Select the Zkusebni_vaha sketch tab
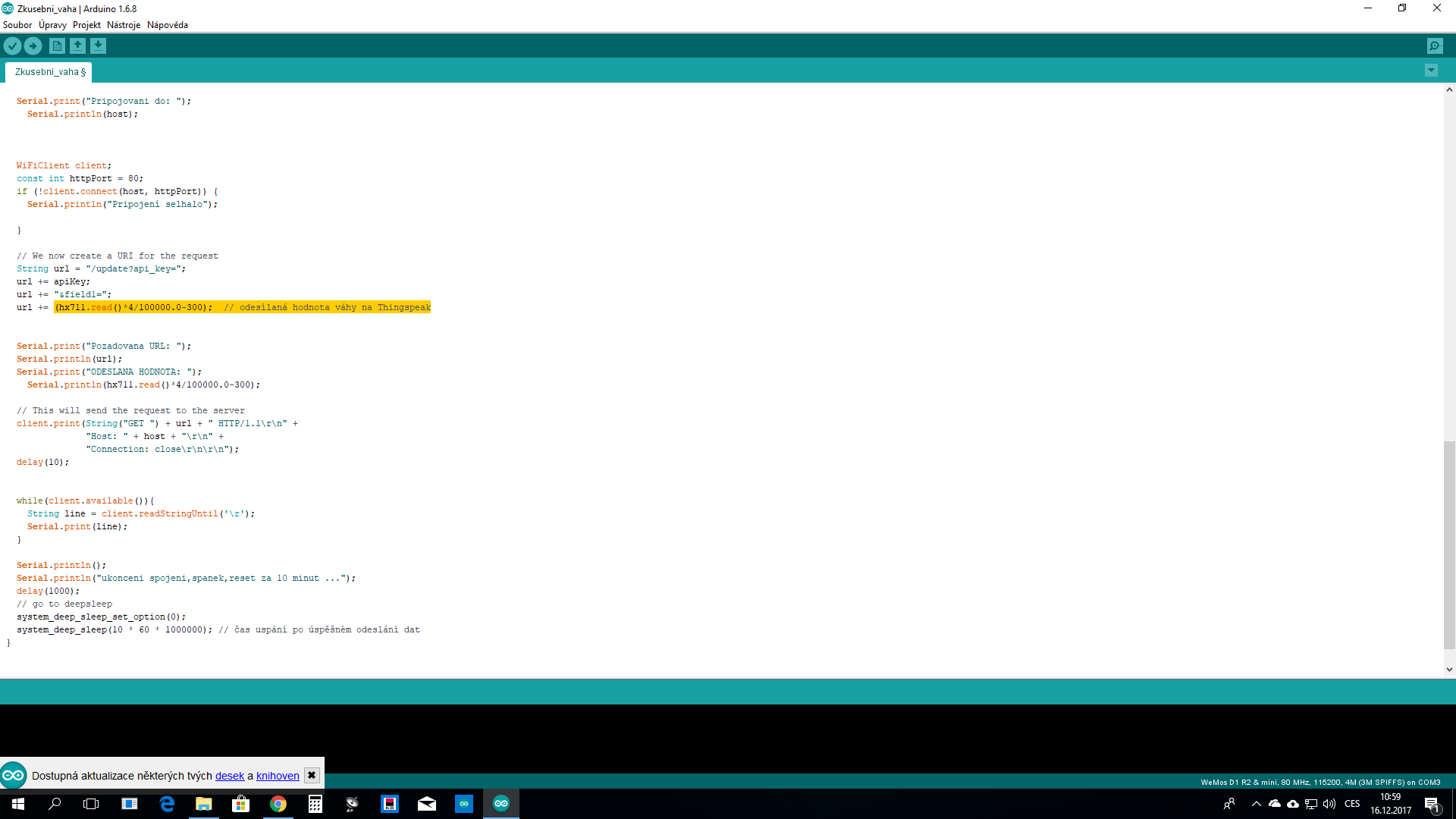This screenshot has width=1456, height=819. pos(49,72)
